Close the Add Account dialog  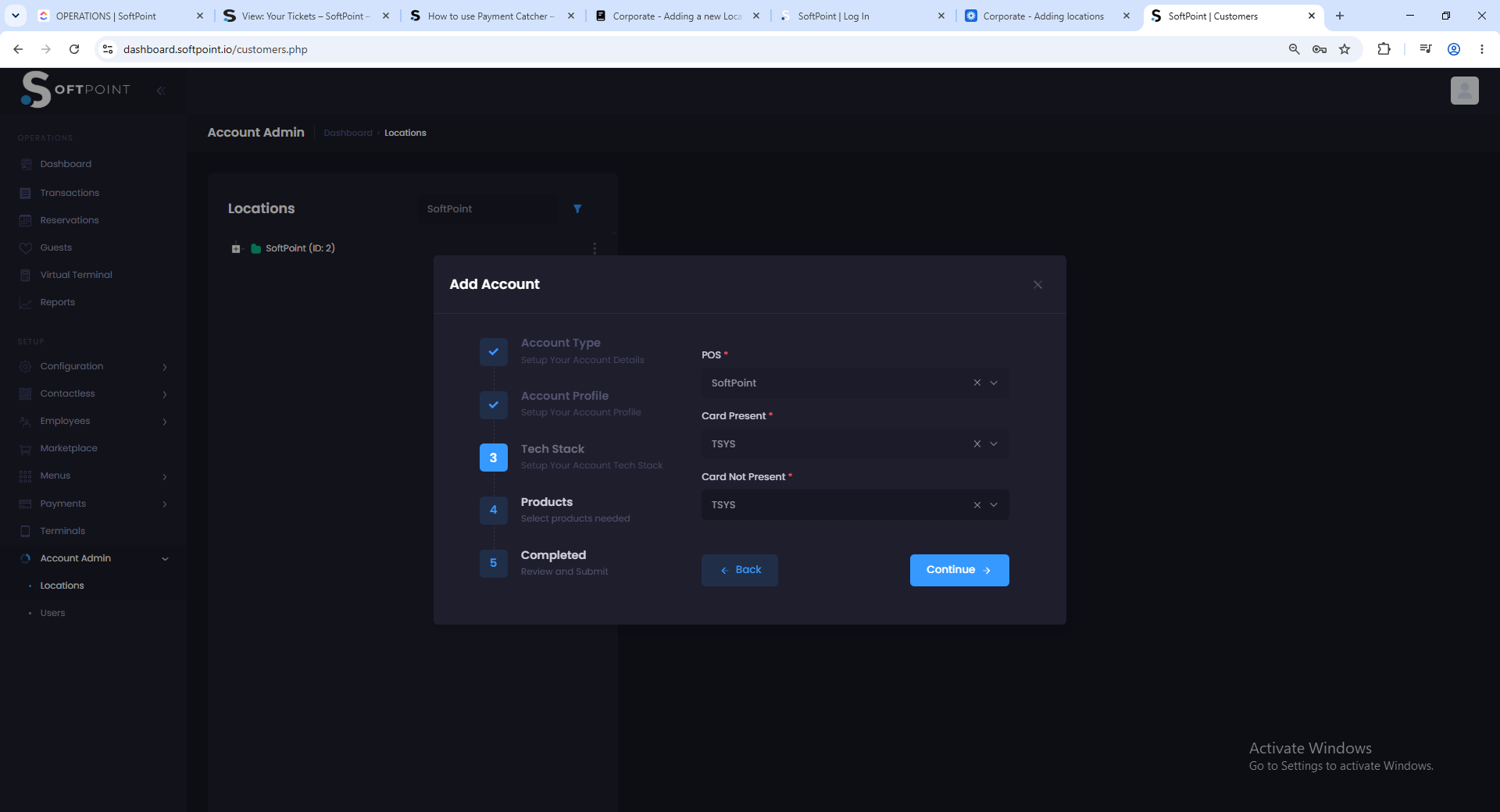[x=1037, y=285]
